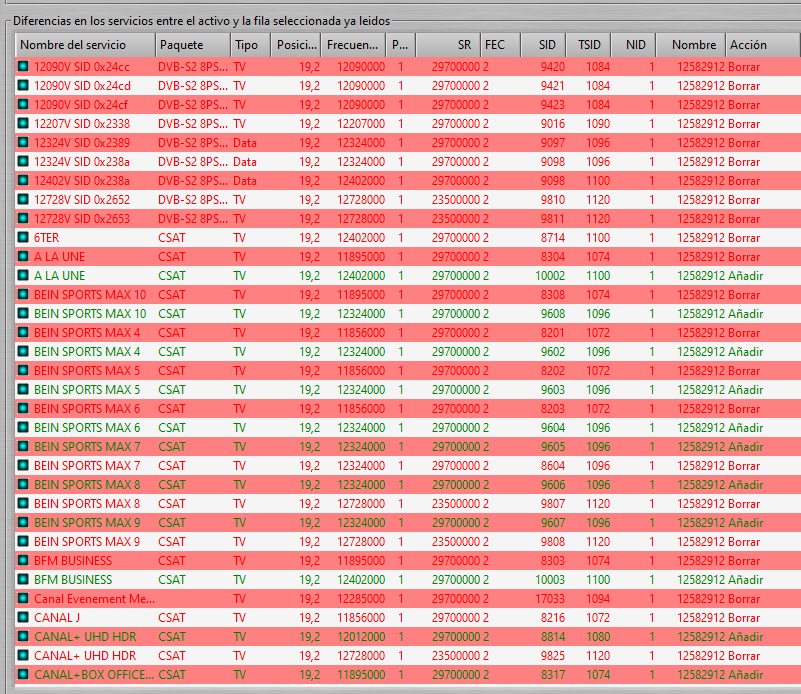Click icon of CANAL+ UHD HDR SID 8814
Image resolution: width=801 pixels, height=694 pixels.
pyautogui.click(x=23, y=636)
